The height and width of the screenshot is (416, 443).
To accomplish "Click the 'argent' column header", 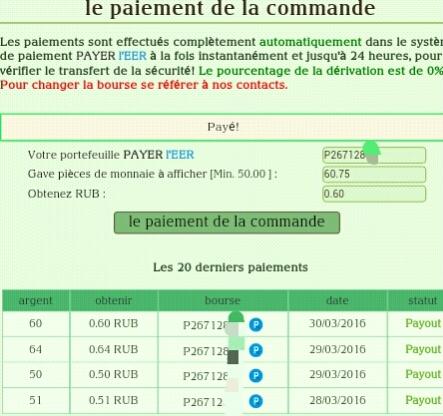I will click(36, 300).
